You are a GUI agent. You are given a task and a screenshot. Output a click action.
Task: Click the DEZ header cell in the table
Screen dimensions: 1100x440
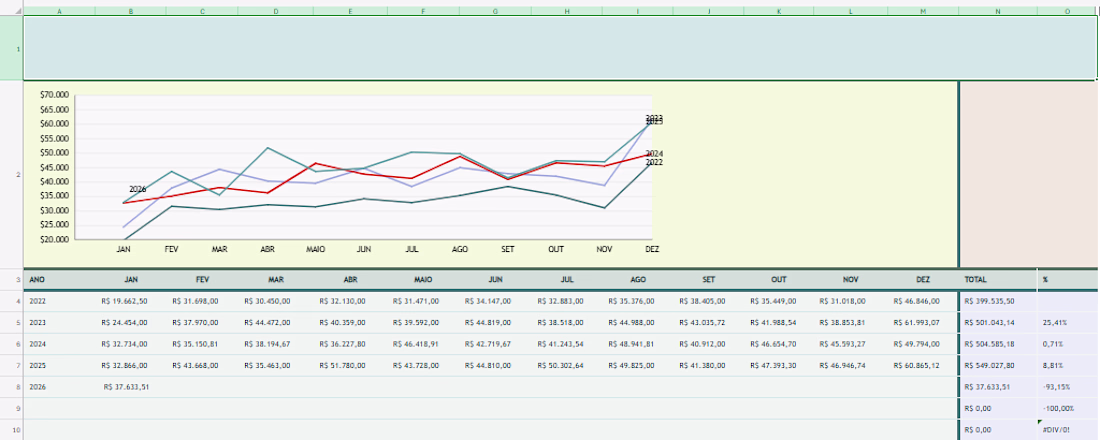tap(923, 279)
